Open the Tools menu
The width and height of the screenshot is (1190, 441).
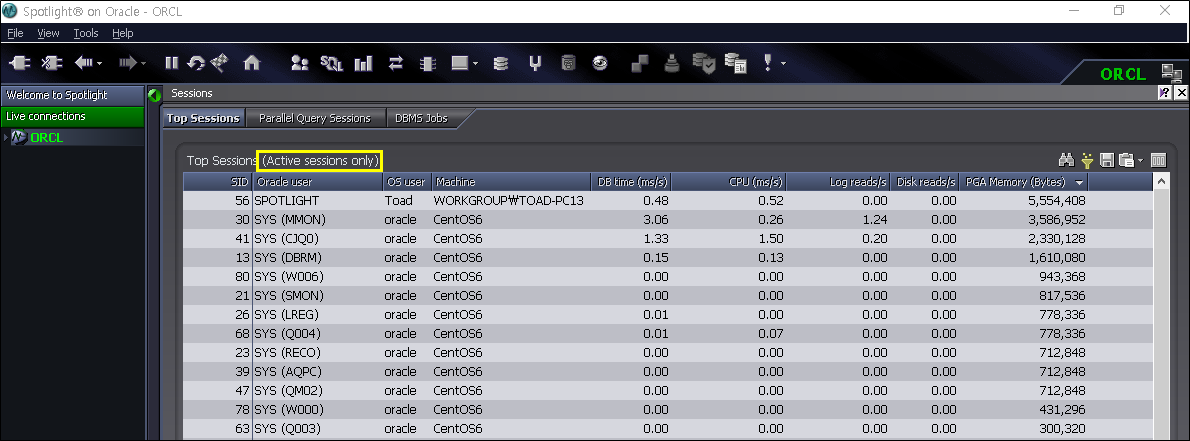(86, 33)
